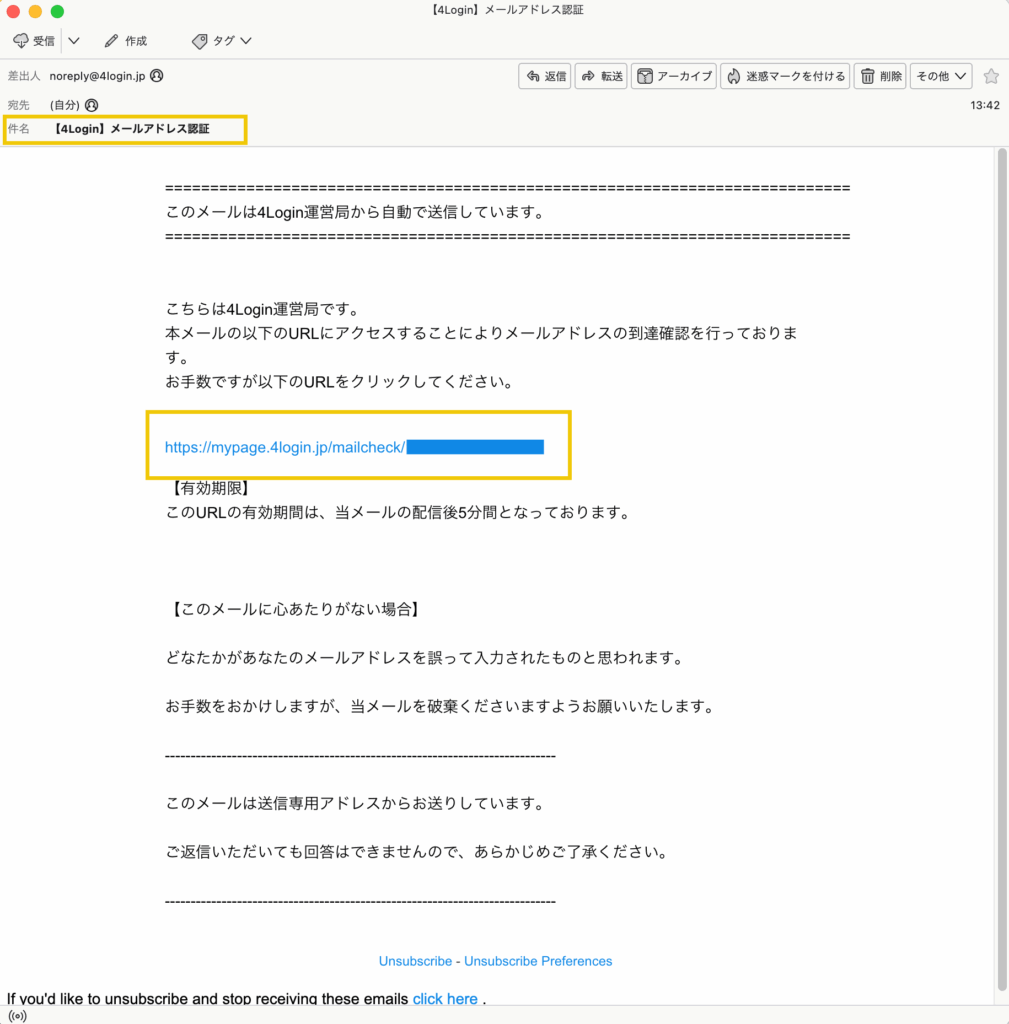Open the mypage.4login.jp mailcheck URL

coord(285,447)
